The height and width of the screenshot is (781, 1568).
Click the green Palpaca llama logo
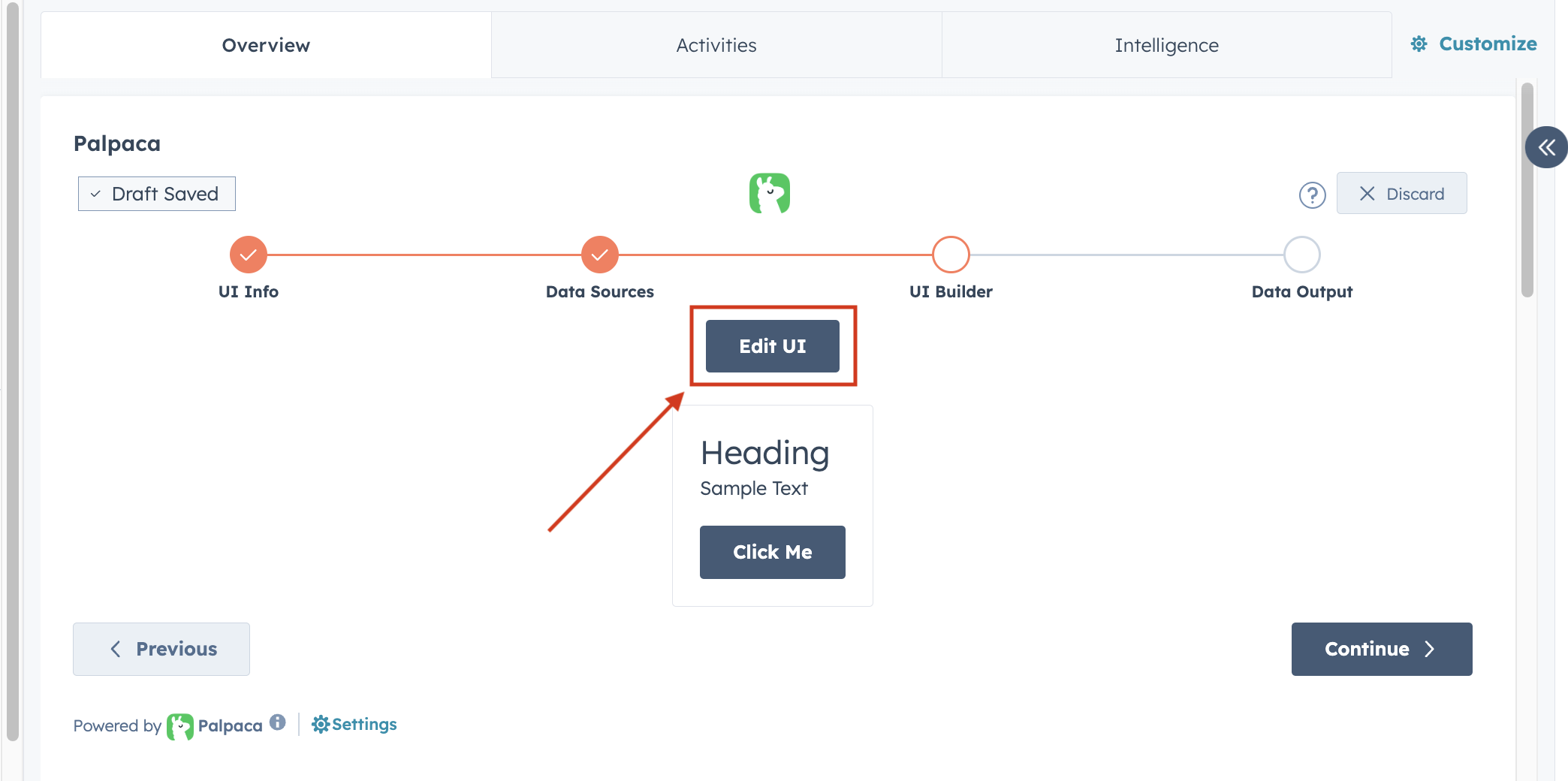coord(769,193)
